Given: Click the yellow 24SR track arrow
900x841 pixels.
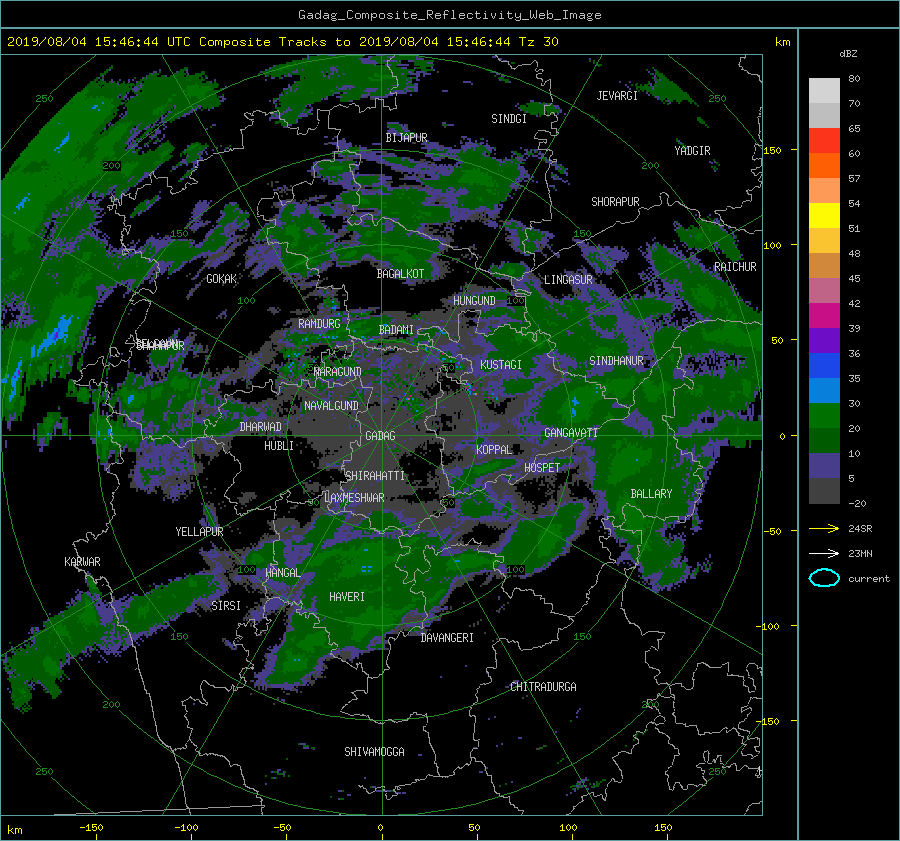Looking at the screenshot, I should tap(824, 529).
